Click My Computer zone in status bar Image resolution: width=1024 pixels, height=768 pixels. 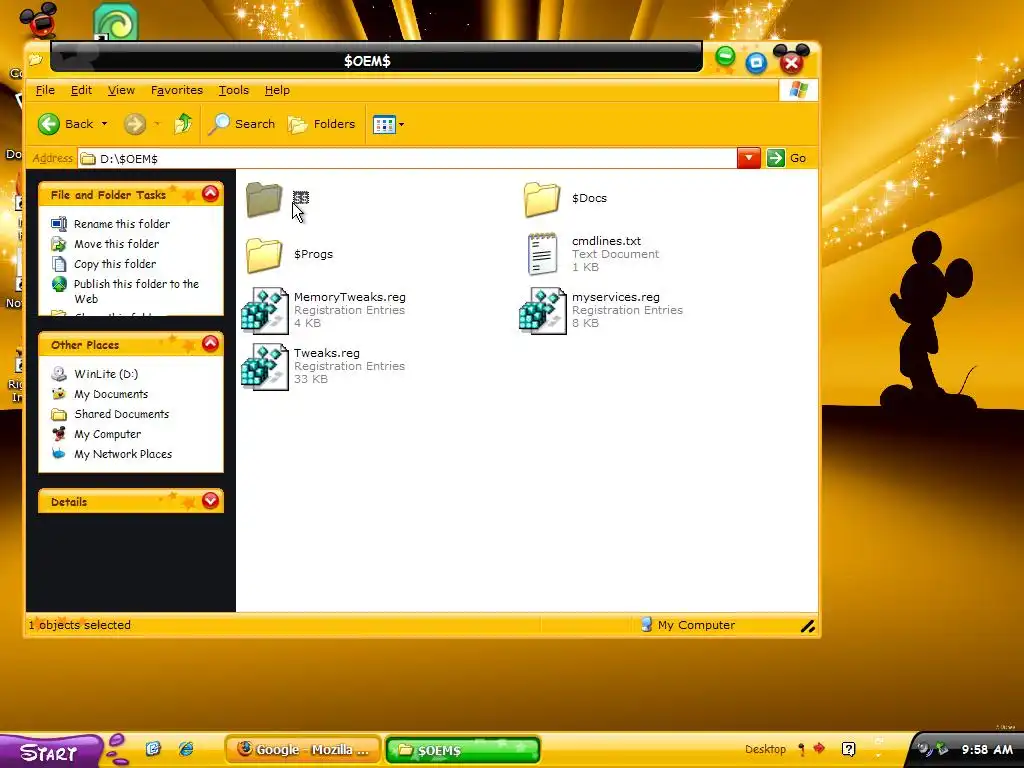point(687,625)
